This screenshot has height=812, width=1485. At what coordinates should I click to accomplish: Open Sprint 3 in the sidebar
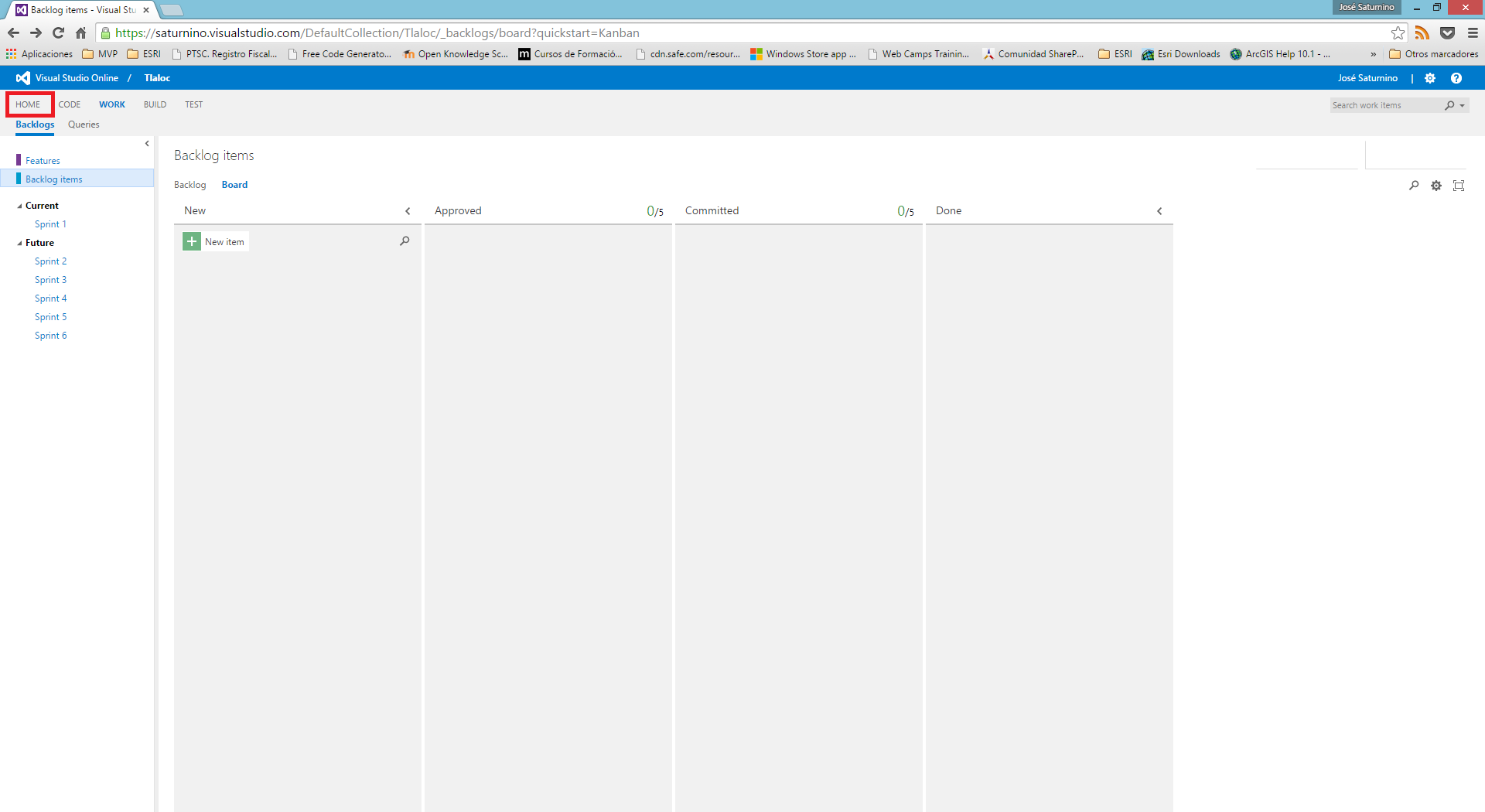50,280
